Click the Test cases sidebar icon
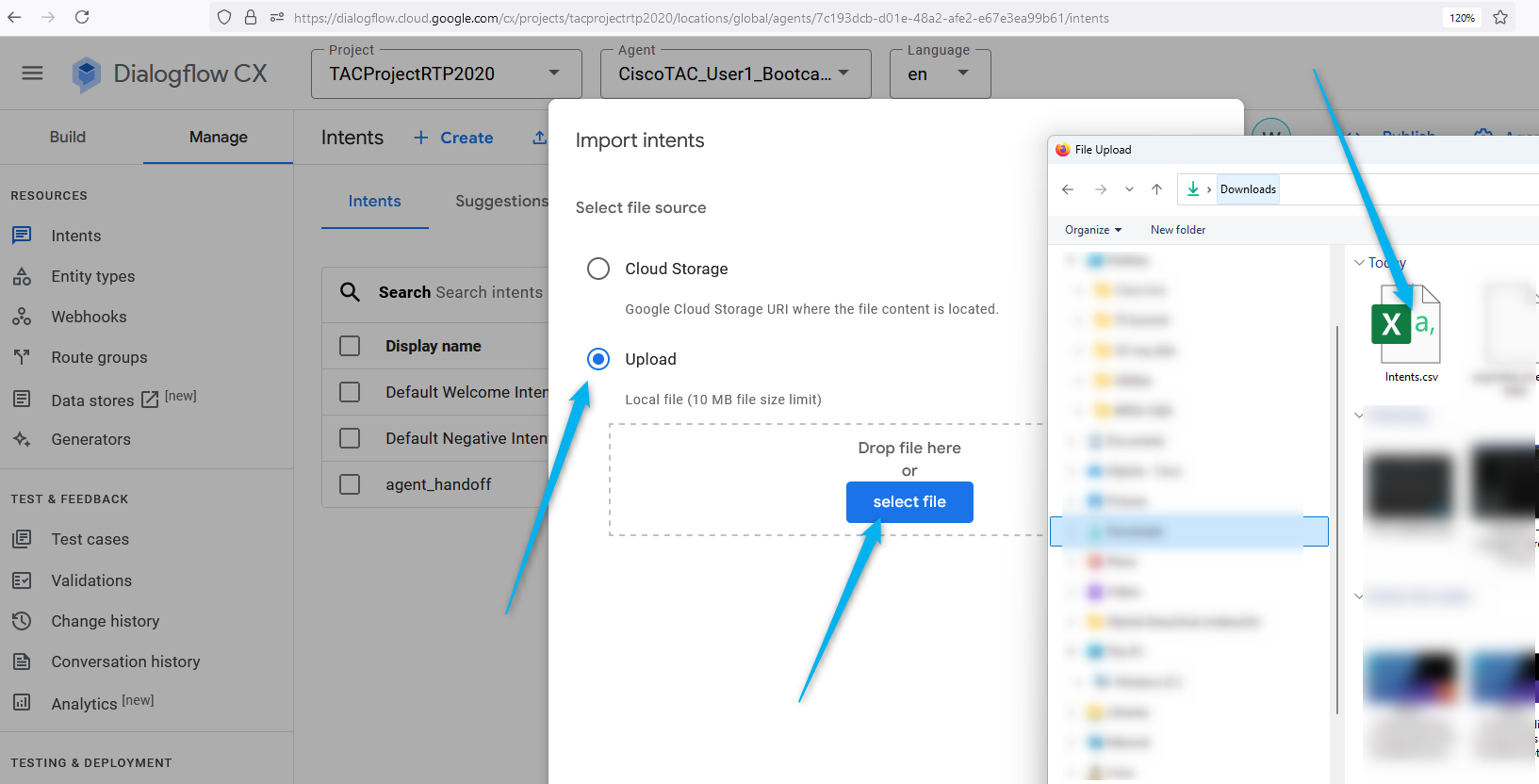Screen dimensions: 1539x784 tap(22, 539)
